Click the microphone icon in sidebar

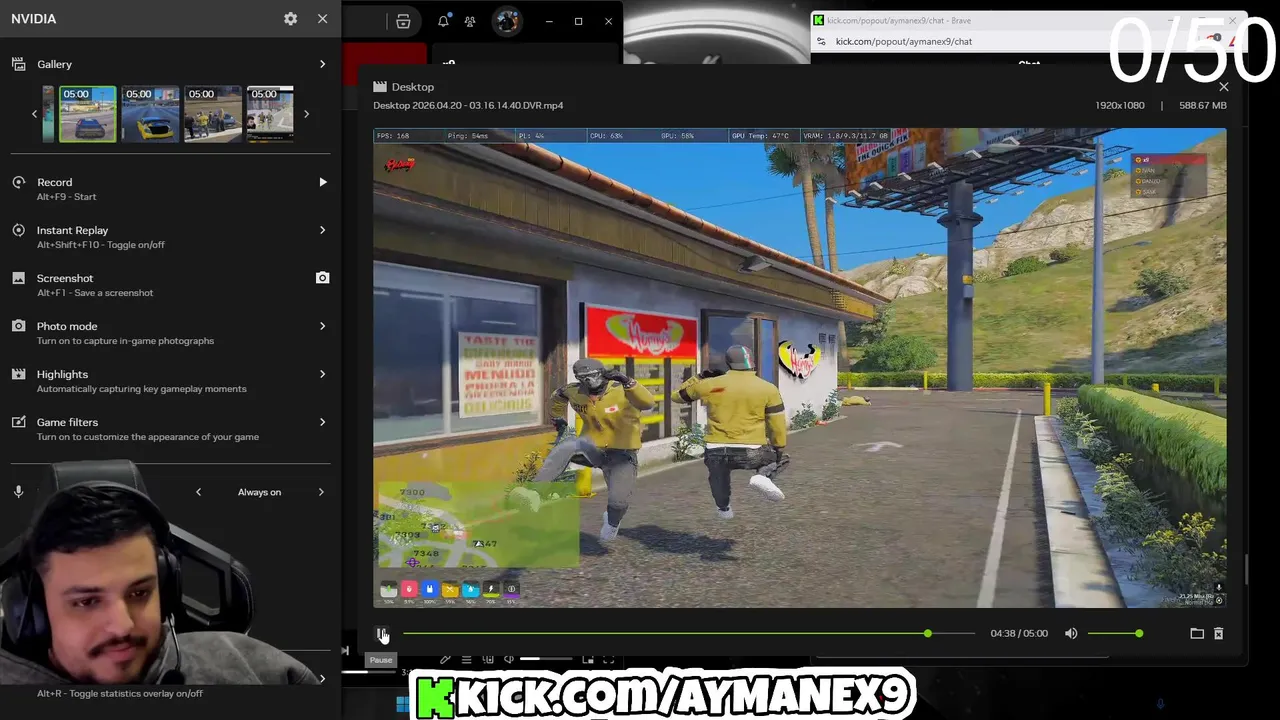pyautogui.click(x=18, y=492)
